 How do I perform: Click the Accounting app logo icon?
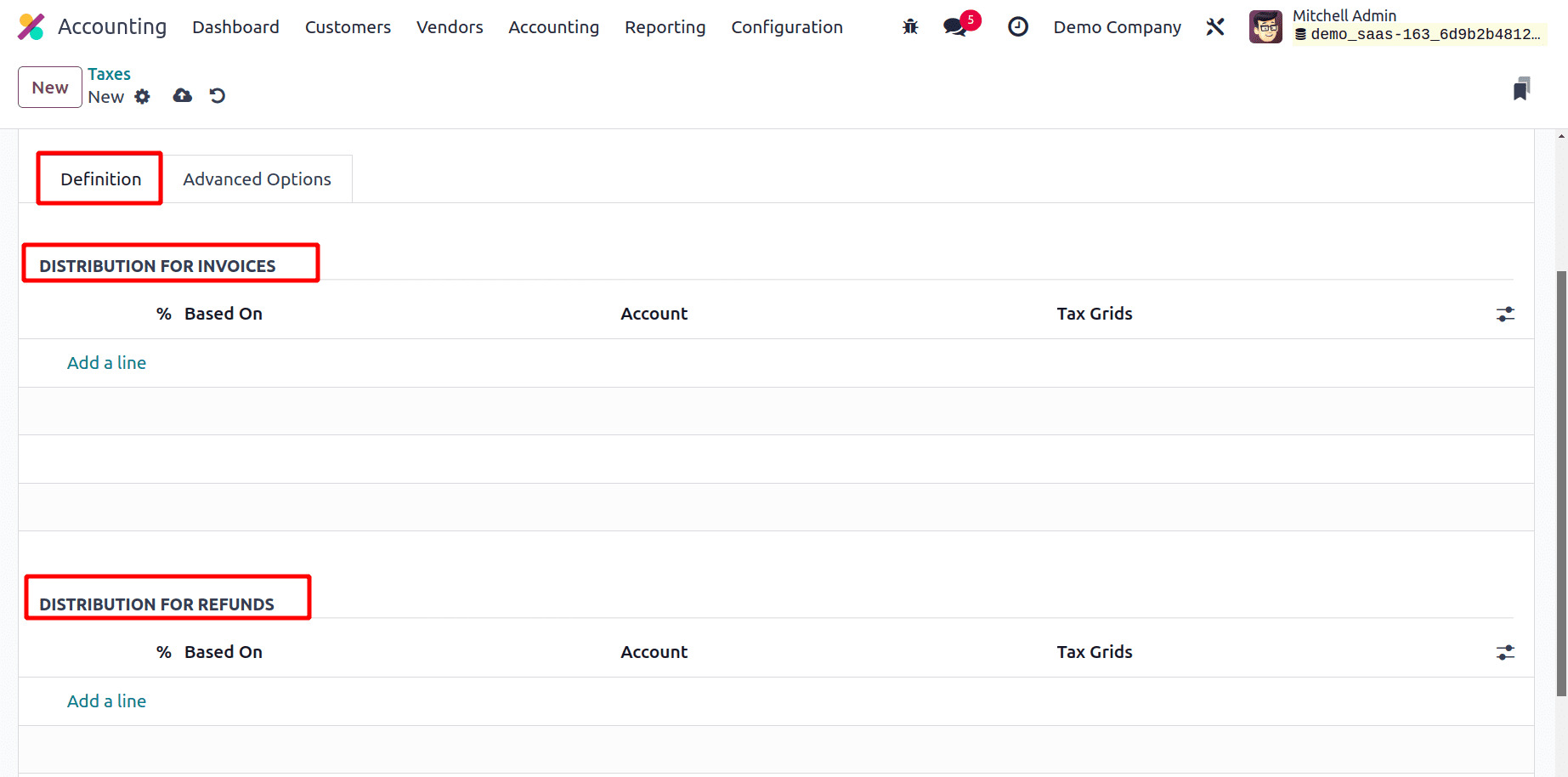[31, 27]
